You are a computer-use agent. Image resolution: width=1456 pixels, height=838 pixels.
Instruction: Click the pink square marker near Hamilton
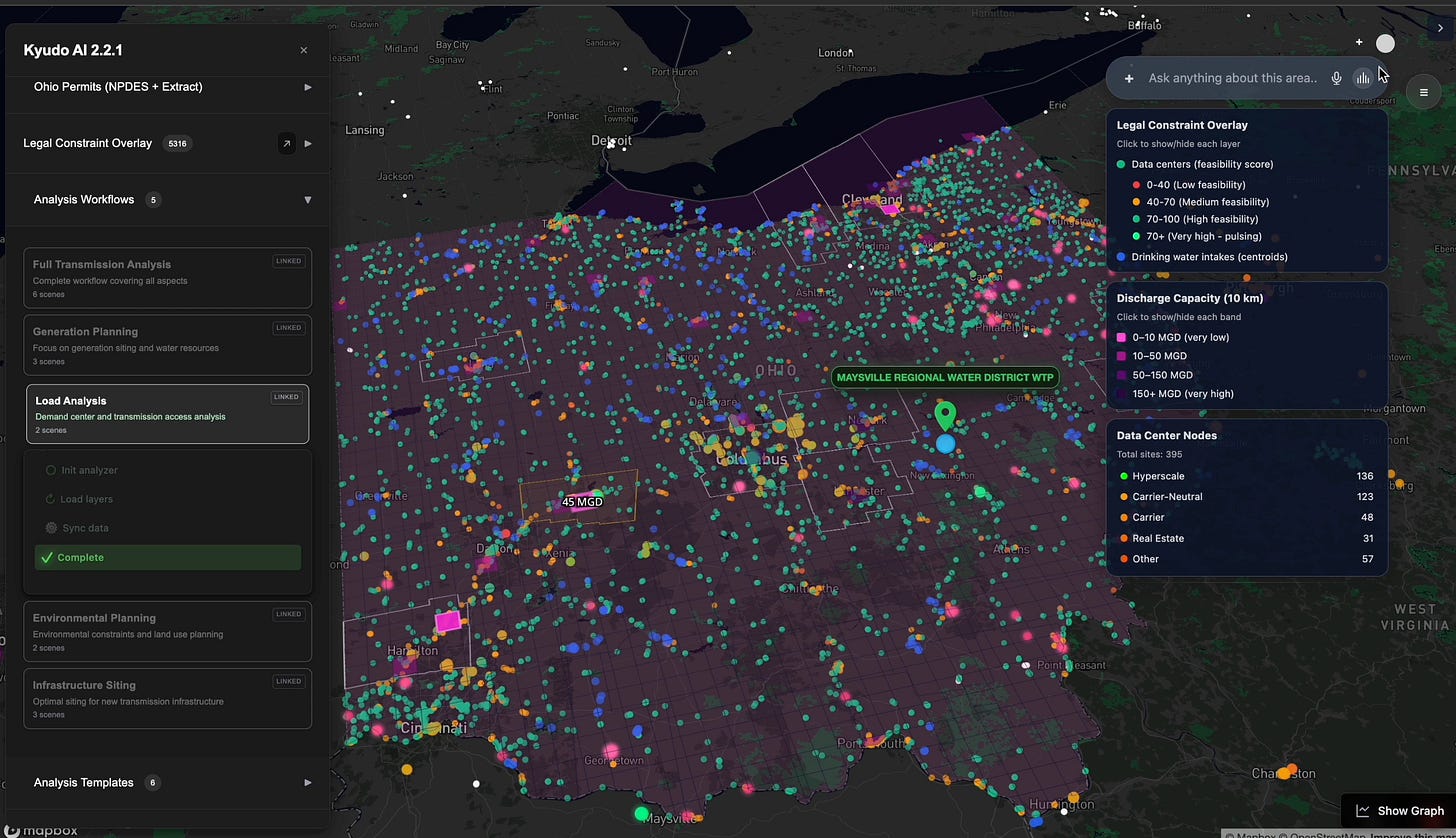(447, 621)
